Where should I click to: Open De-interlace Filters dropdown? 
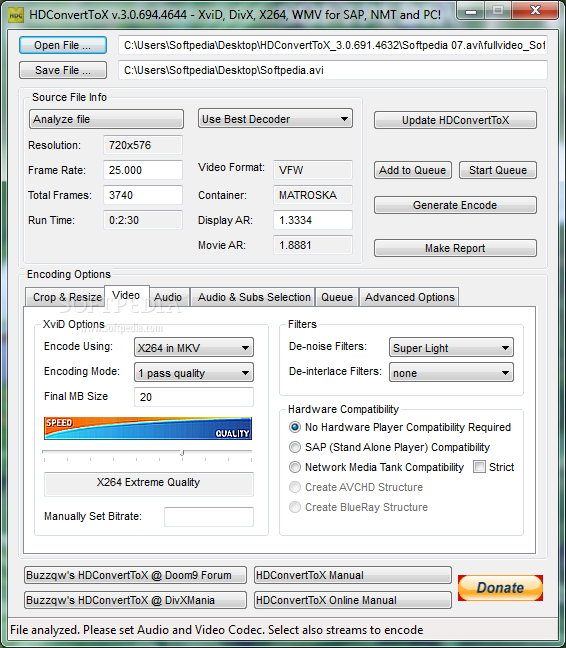click(x=451, y=373)
